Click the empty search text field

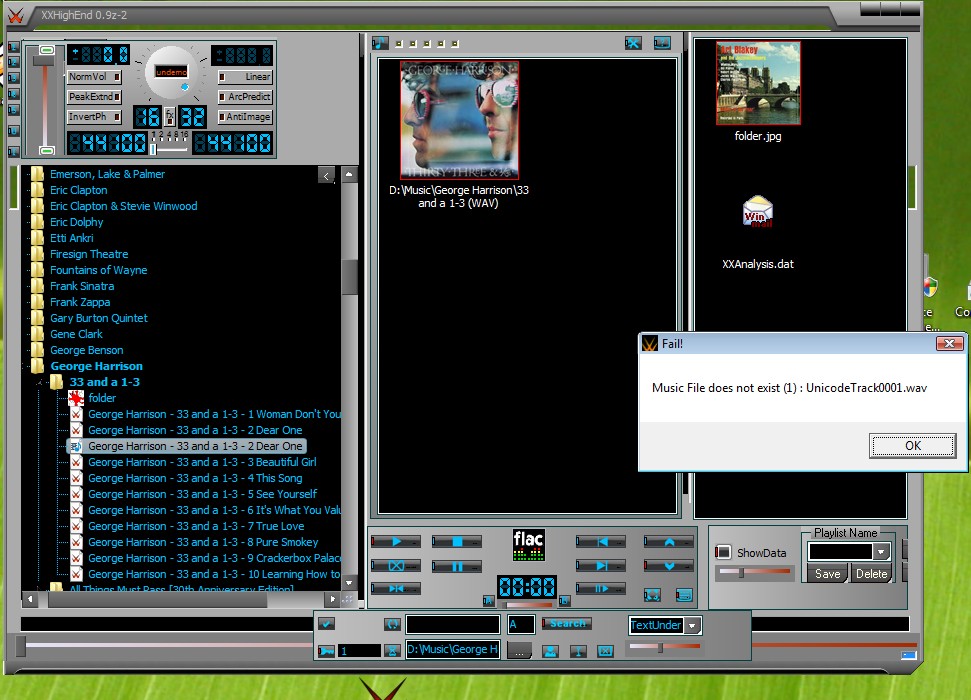point(453,624)
